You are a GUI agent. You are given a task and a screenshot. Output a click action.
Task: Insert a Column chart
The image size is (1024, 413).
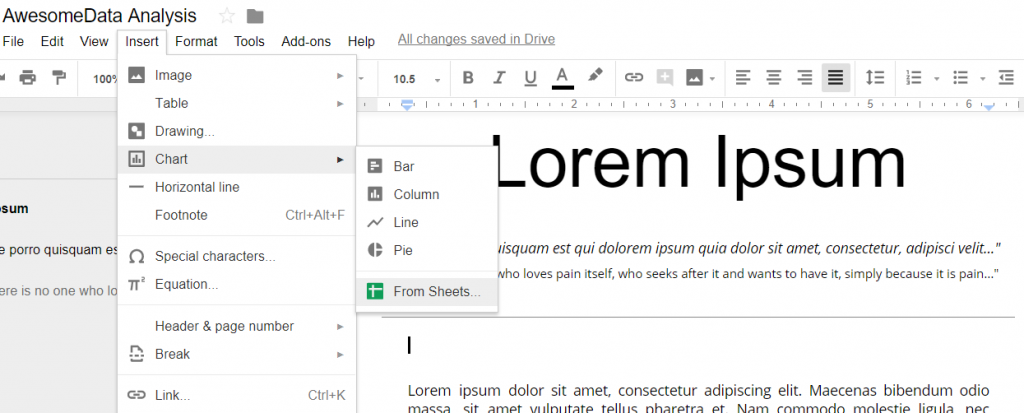coord(427,195)
